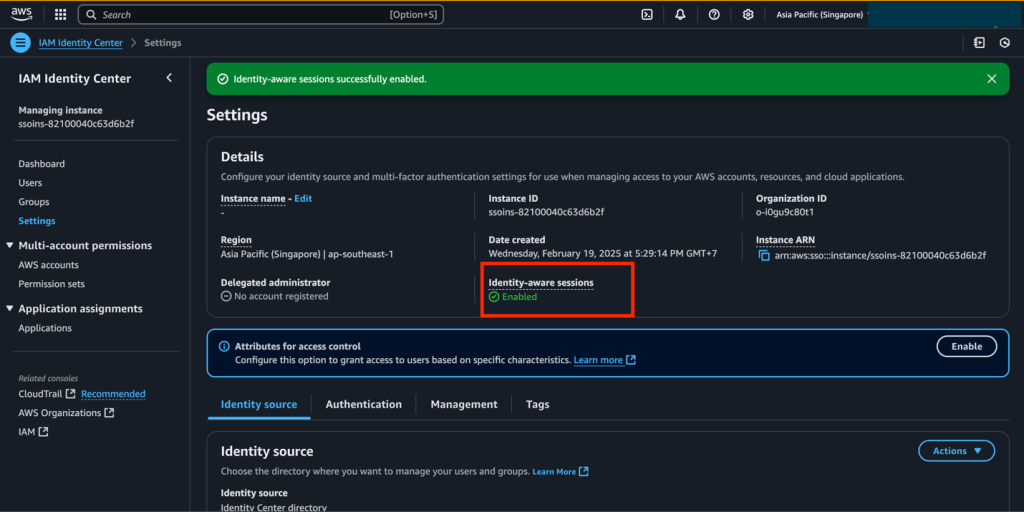
Task: Switch to the Identity source tab
Action: (x=259, y=404)
